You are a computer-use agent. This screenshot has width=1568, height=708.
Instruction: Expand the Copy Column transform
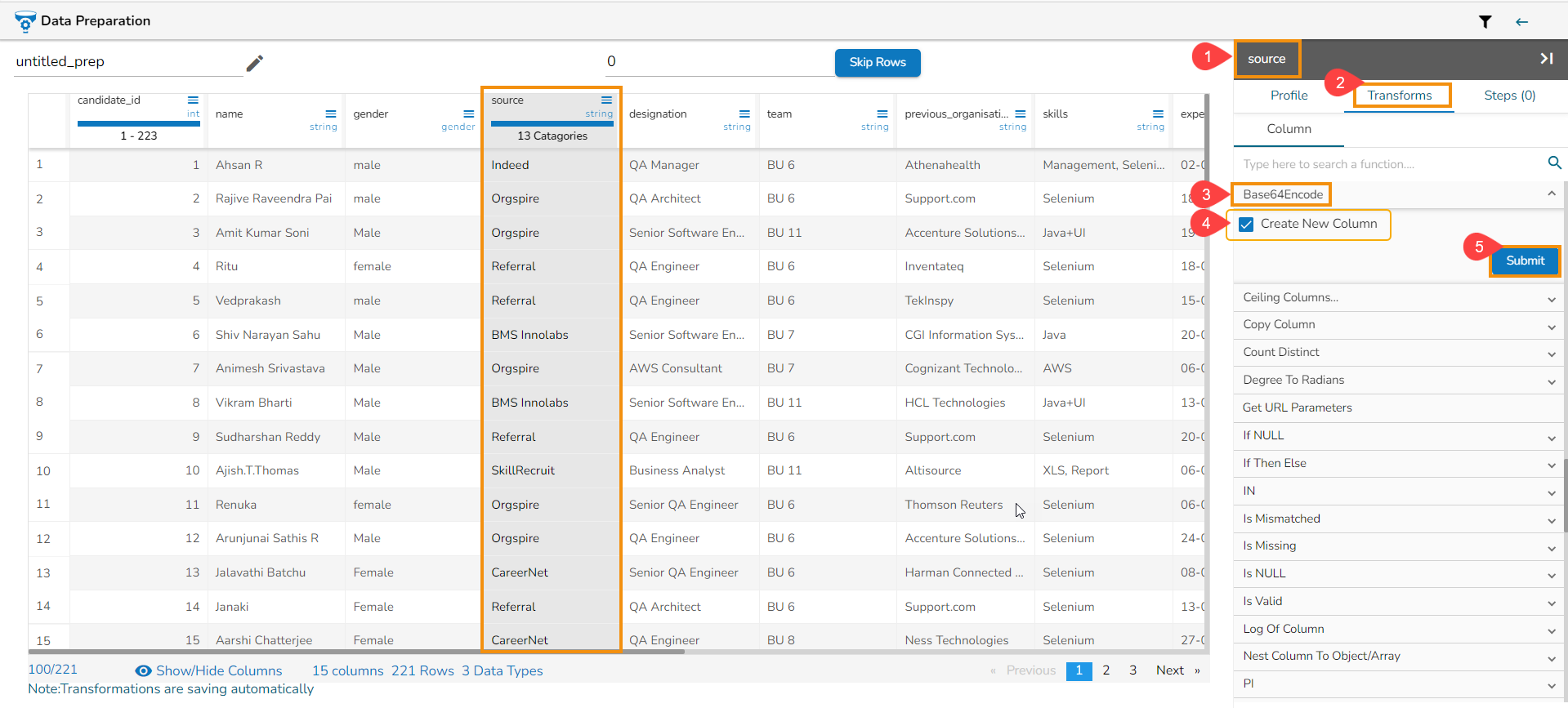pyautogui.click(x=1551, y=326)
